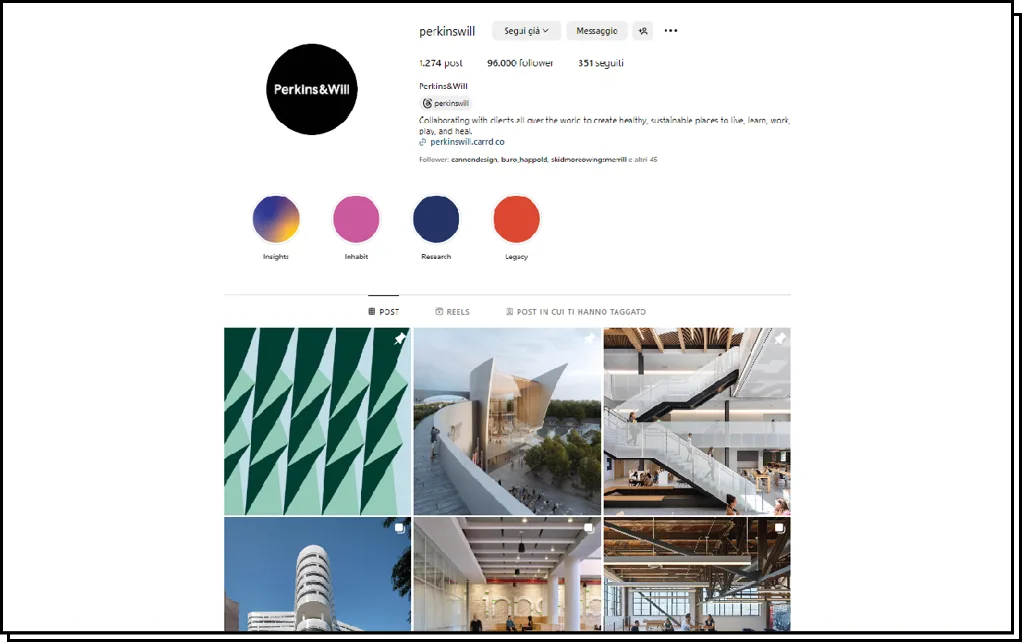This screenshot has width=1024, height=642.
Task: Open the curved building rendering post
Action: [x=507, y=421]
